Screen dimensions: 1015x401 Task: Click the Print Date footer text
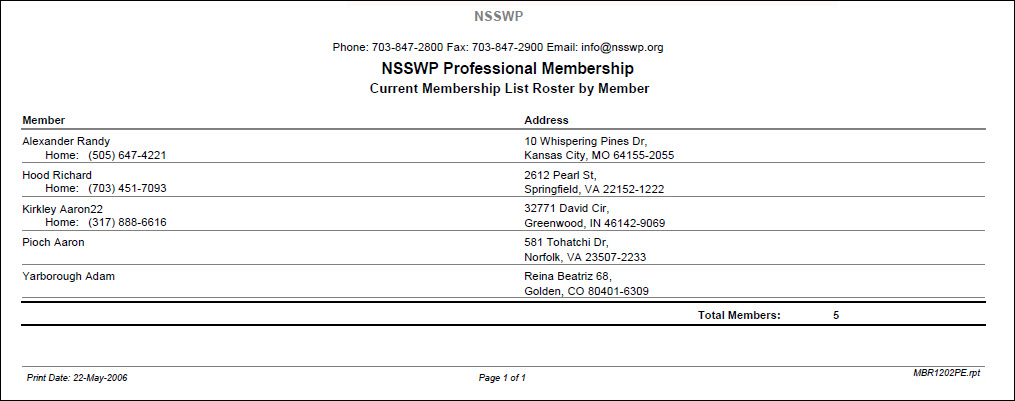(x=77, y=378)
